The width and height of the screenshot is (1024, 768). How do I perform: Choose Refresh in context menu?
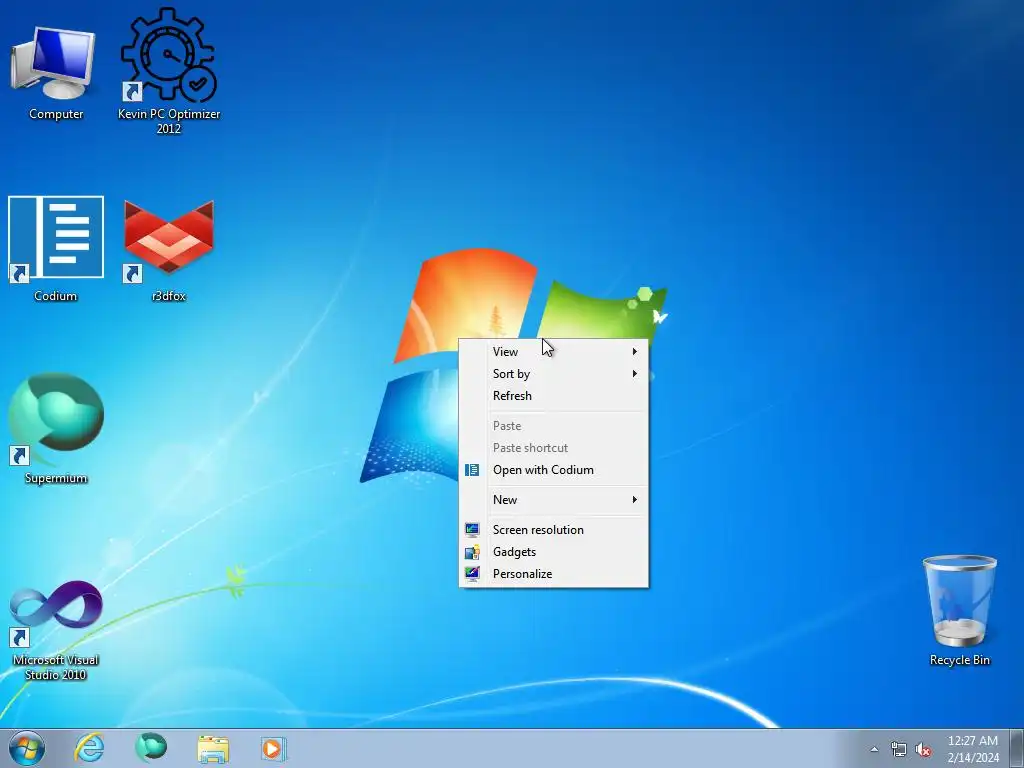tap(554, 396)
